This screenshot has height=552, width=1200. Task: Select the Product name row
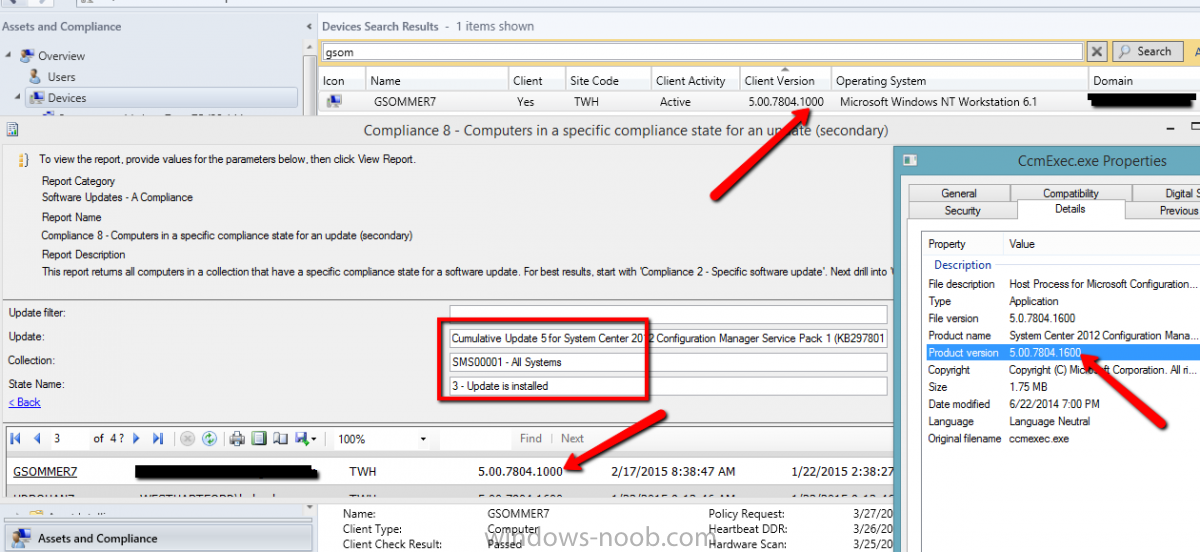point(1062,335)
